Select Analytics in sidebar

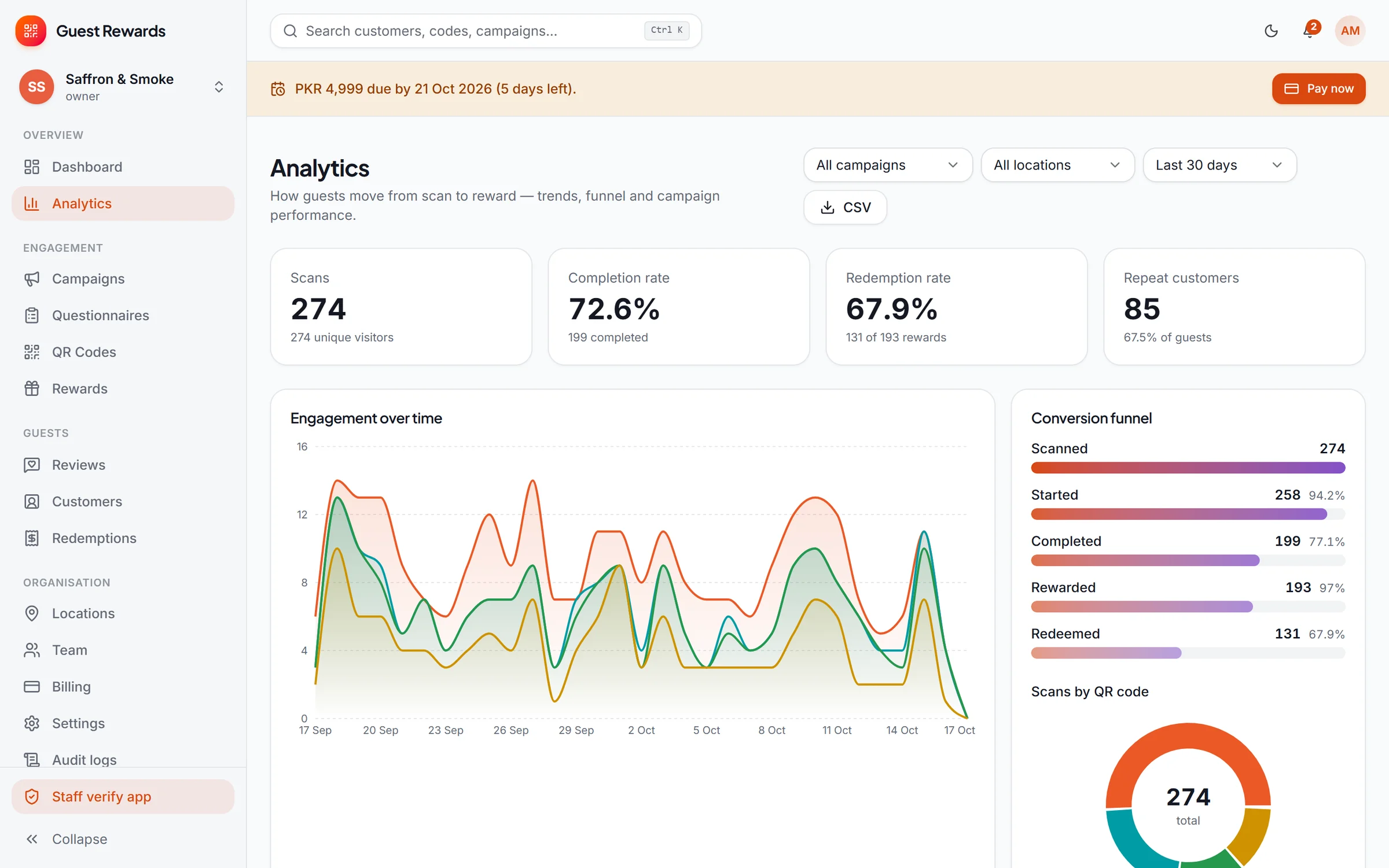[123, 203]
